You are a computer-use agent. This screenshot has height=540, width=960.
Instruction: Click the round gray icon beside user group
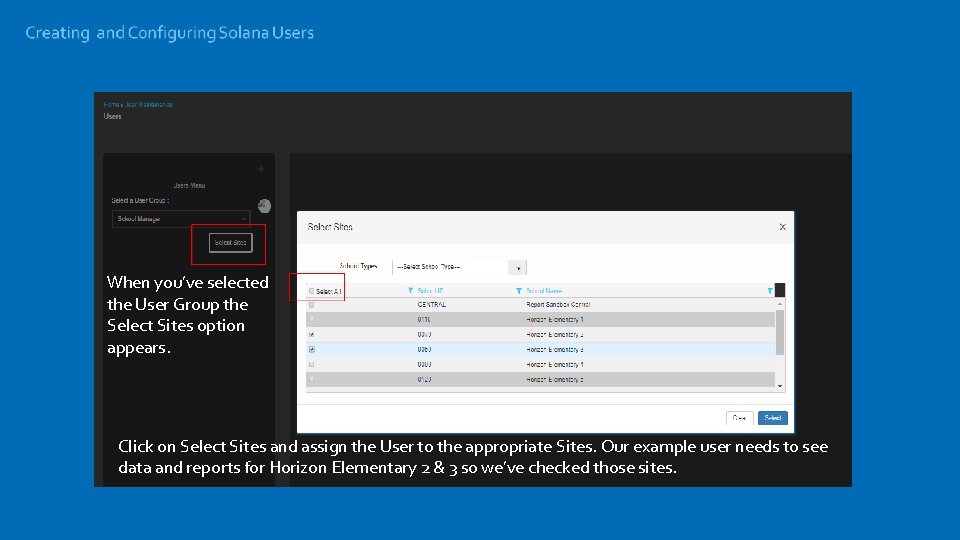(x=264, y=206)
